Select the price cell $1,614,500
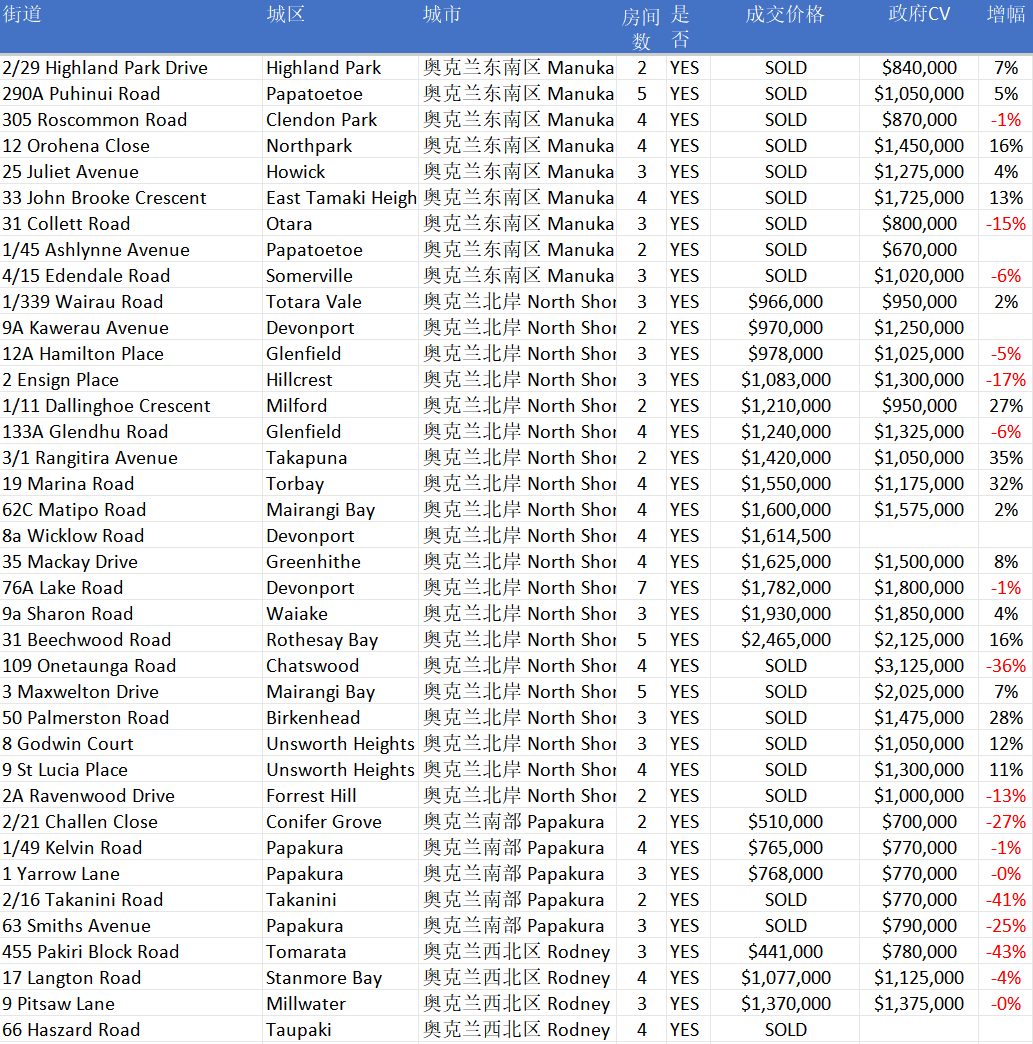Viewport: 1033px width, 1044px height. click(786, 535)
